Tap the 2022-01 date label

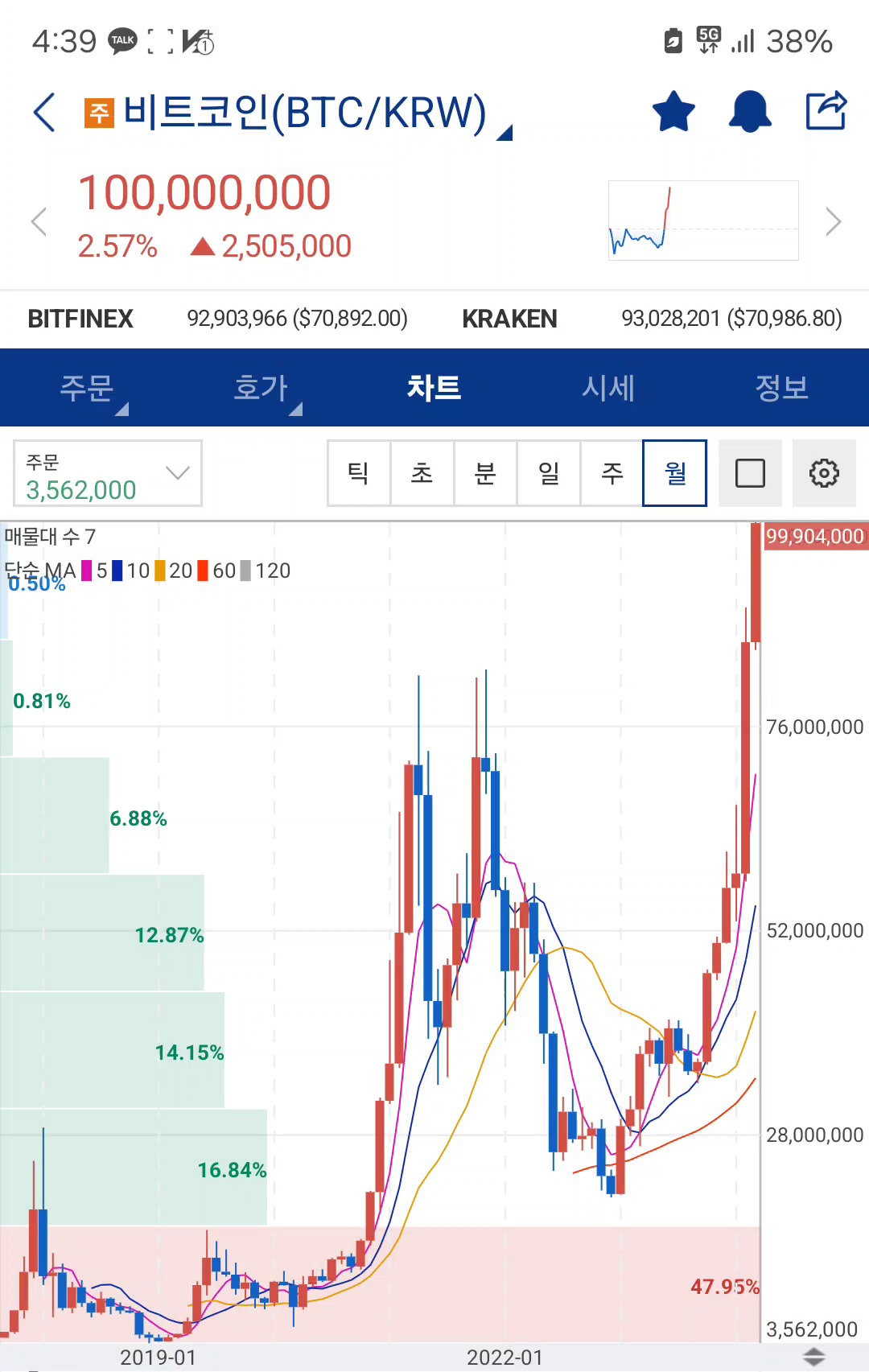(x=505, y=1358)
